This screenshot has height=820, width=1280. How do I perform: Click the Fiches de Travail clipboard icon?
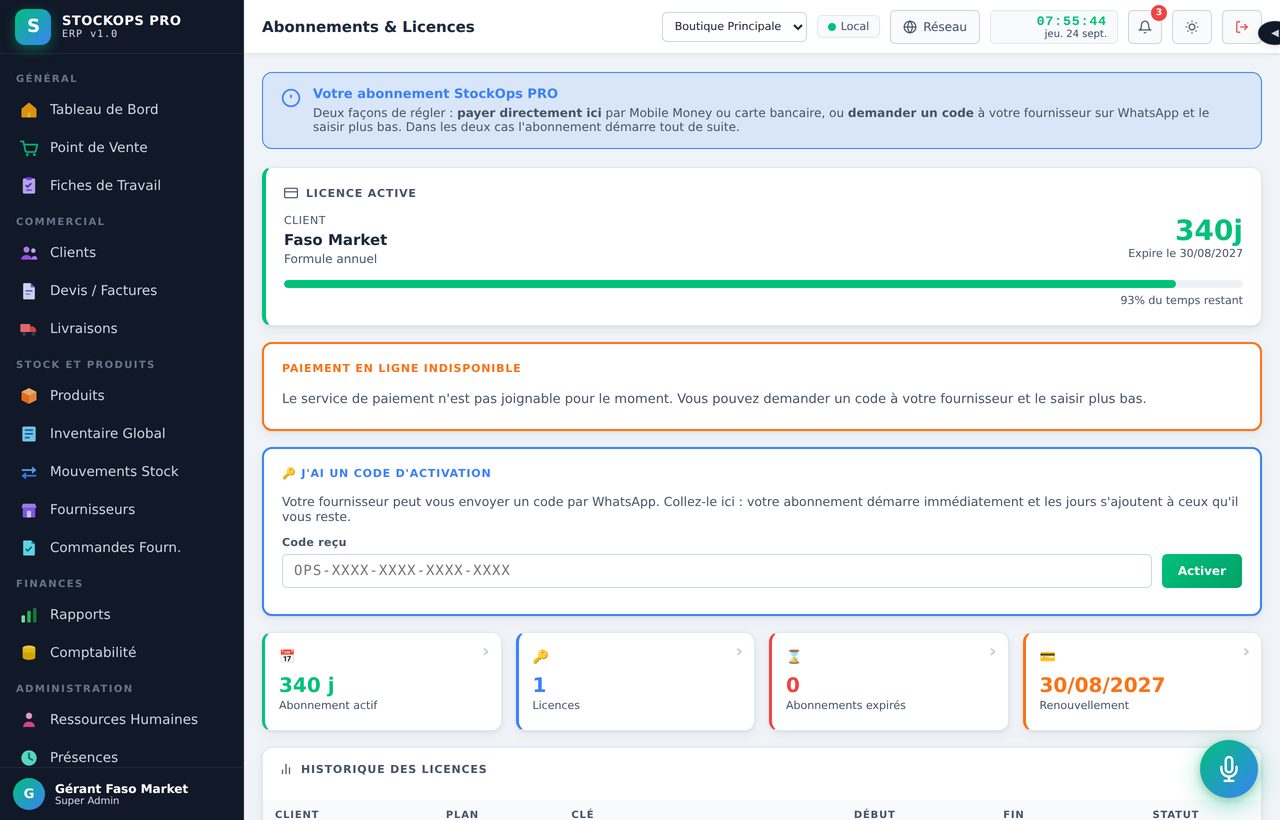[29, 186]
